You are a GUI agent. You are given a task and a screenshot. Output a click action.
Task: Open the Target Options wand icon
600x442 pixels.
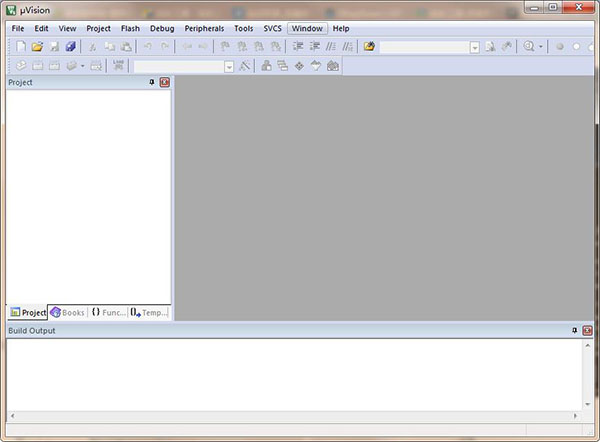point(245,66)
